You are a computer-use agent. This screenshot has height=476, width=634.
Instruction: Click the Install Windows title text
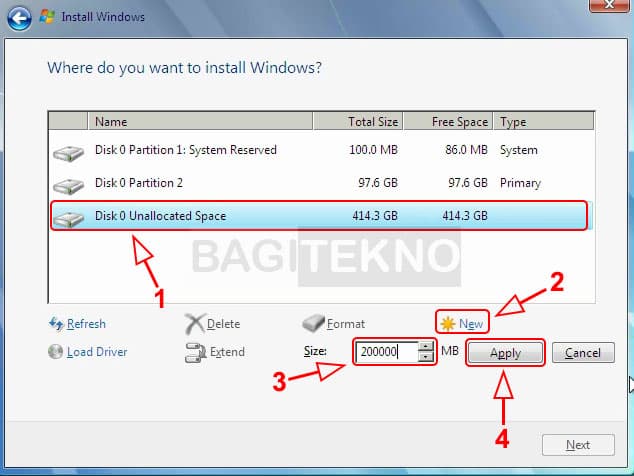[103, 17]
